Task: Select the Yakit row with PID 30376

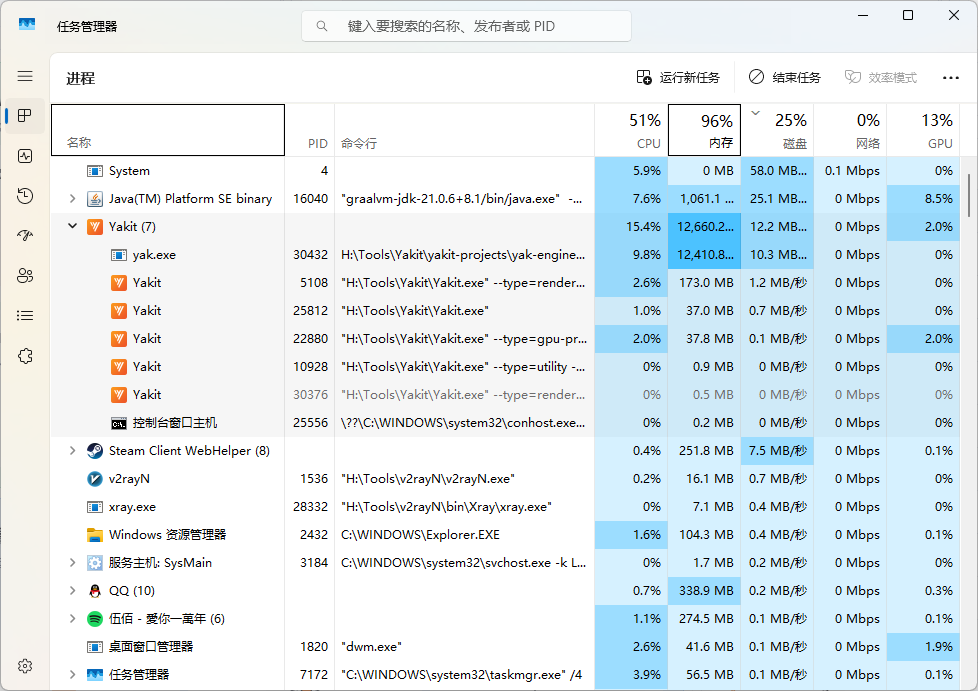Action: pos(505,395)
